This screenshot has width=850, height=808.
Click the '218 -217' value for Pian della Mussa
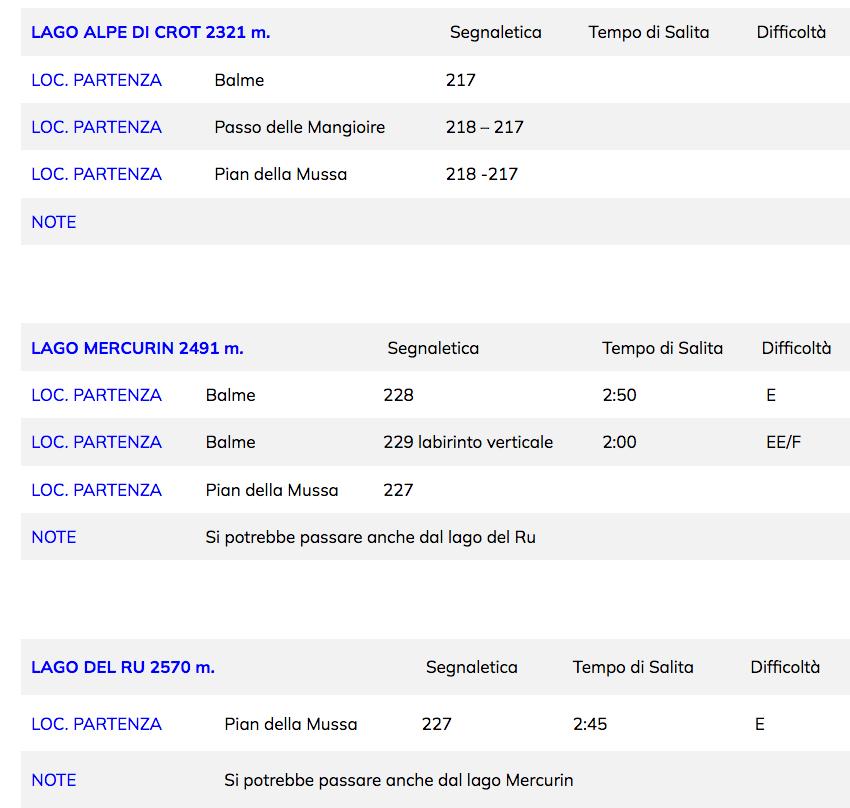pos(481,174)
